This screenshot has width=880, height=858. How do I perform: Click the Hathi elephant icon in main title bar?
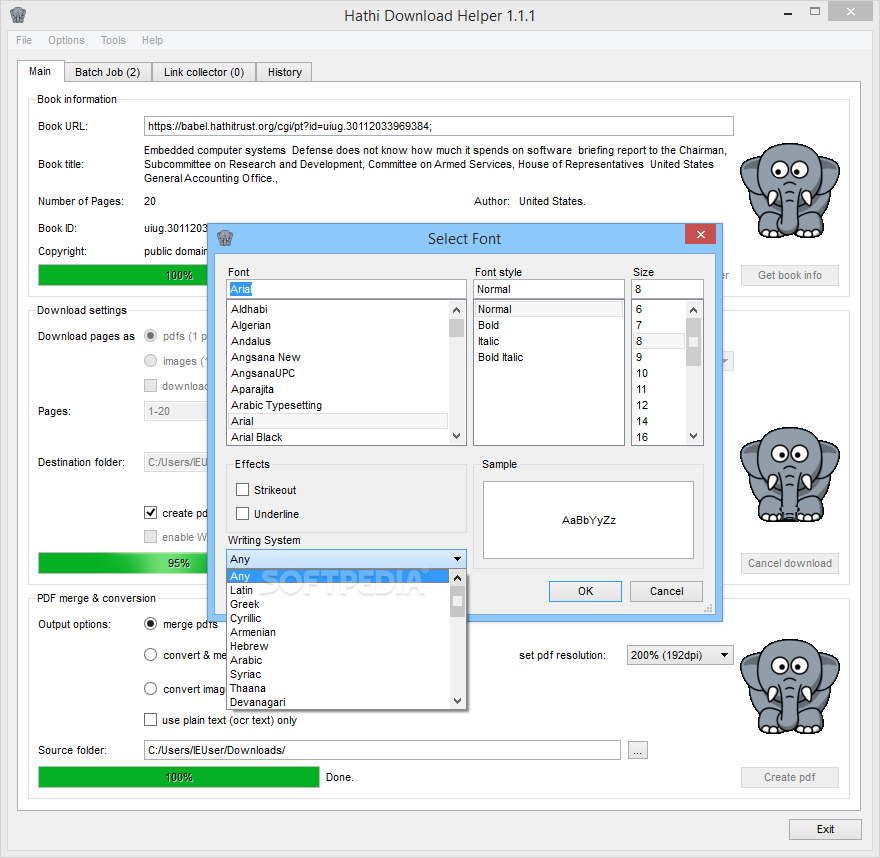[18, 15]
